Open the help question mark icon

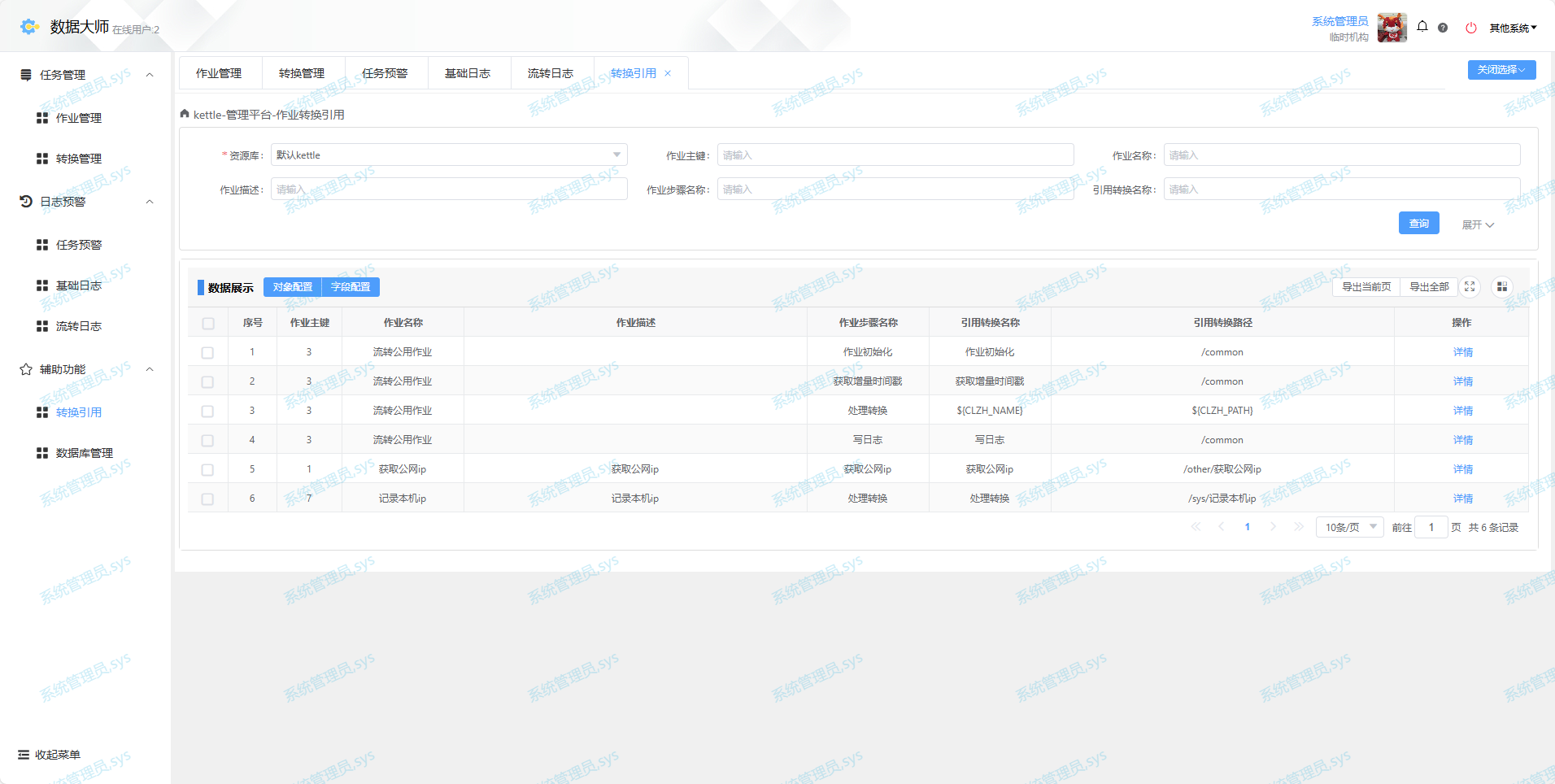tap(1442, 28)
